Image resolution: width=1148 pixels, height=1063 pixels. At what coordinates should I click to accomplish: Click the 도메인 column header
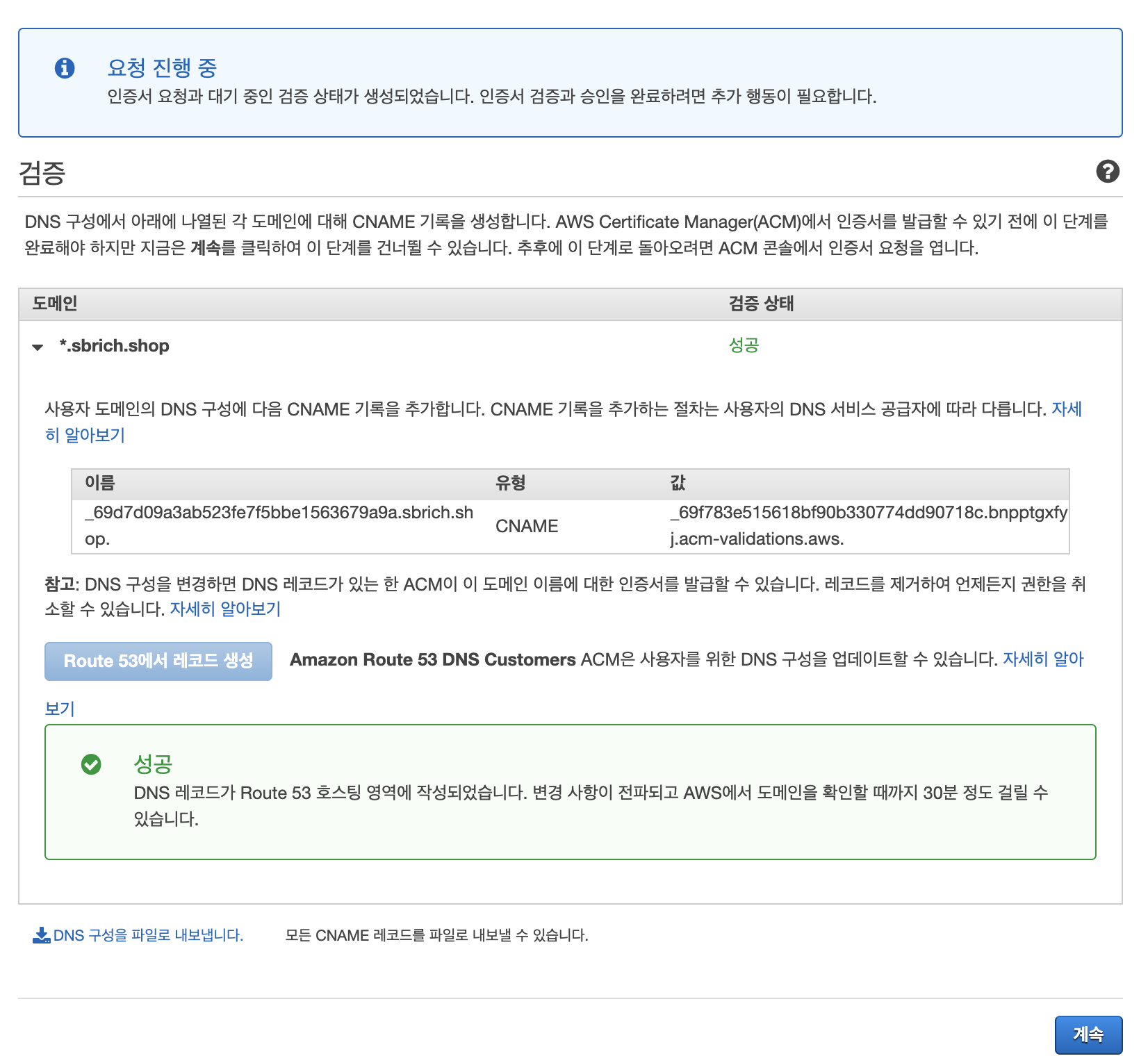[55, 304]
